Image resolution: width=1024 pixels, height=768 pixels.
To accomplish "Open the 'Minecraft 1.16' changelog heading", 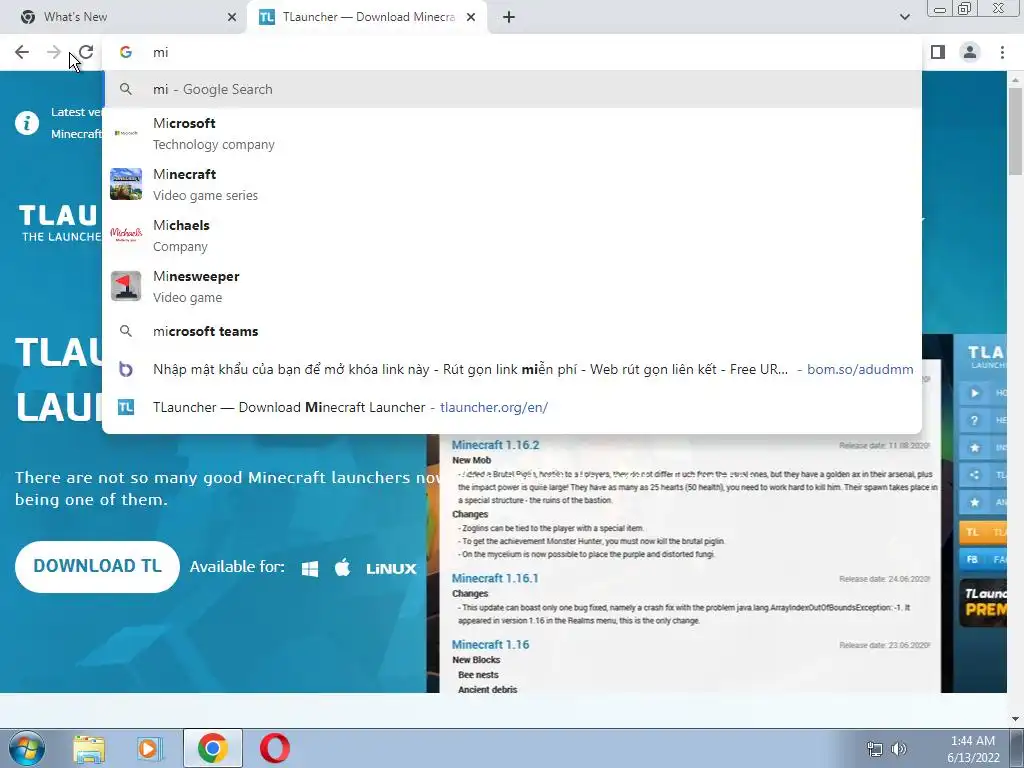I will [x=490, y=645].
